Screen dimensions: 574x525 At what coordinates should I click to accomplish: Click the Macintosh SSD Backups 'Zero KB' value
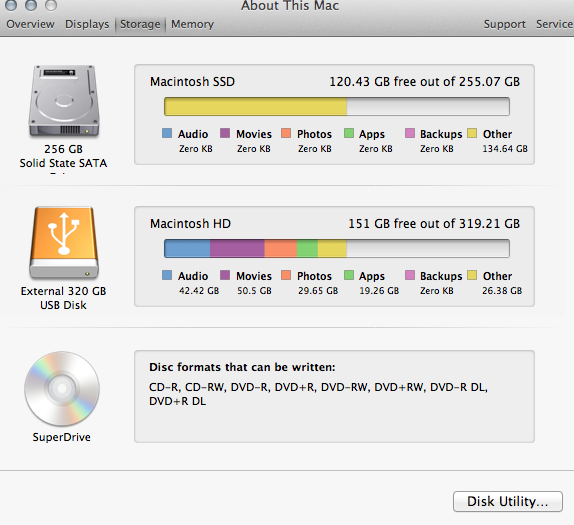[437, 149]
